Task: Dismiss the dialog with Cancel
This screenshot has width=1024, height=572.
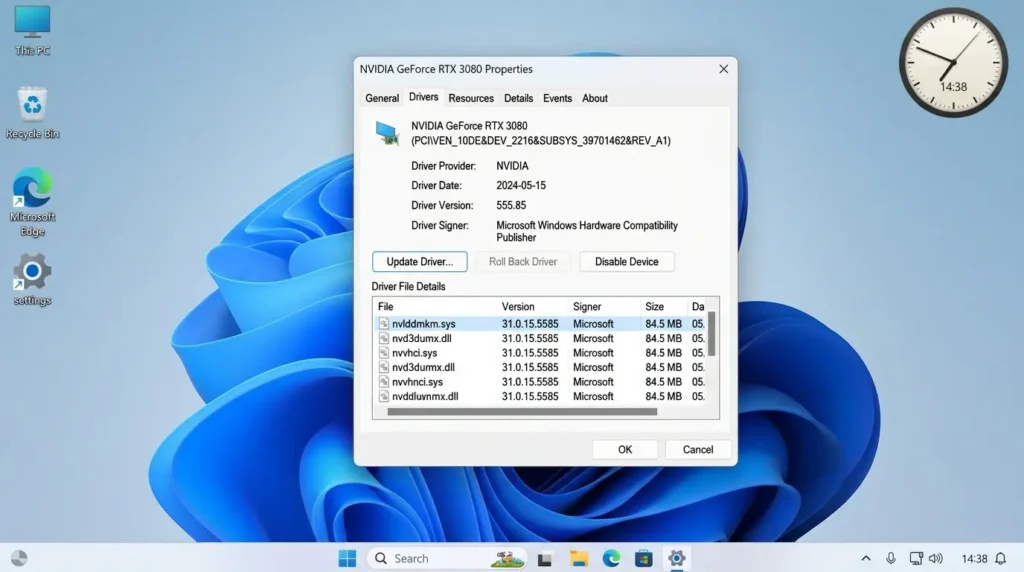Action: (697, 449)
